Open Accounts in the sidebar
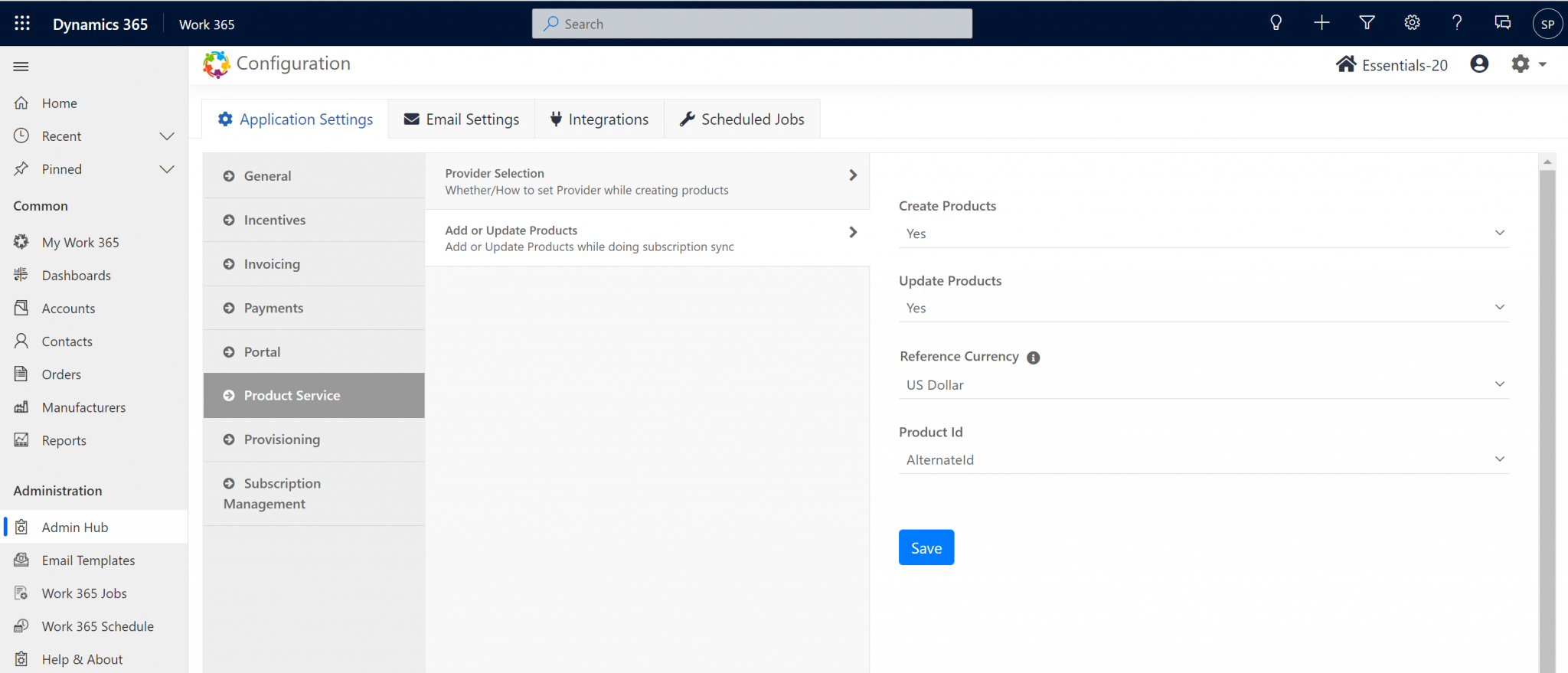The width and height of the screenshot is (1568, 673). pos(93,309)
